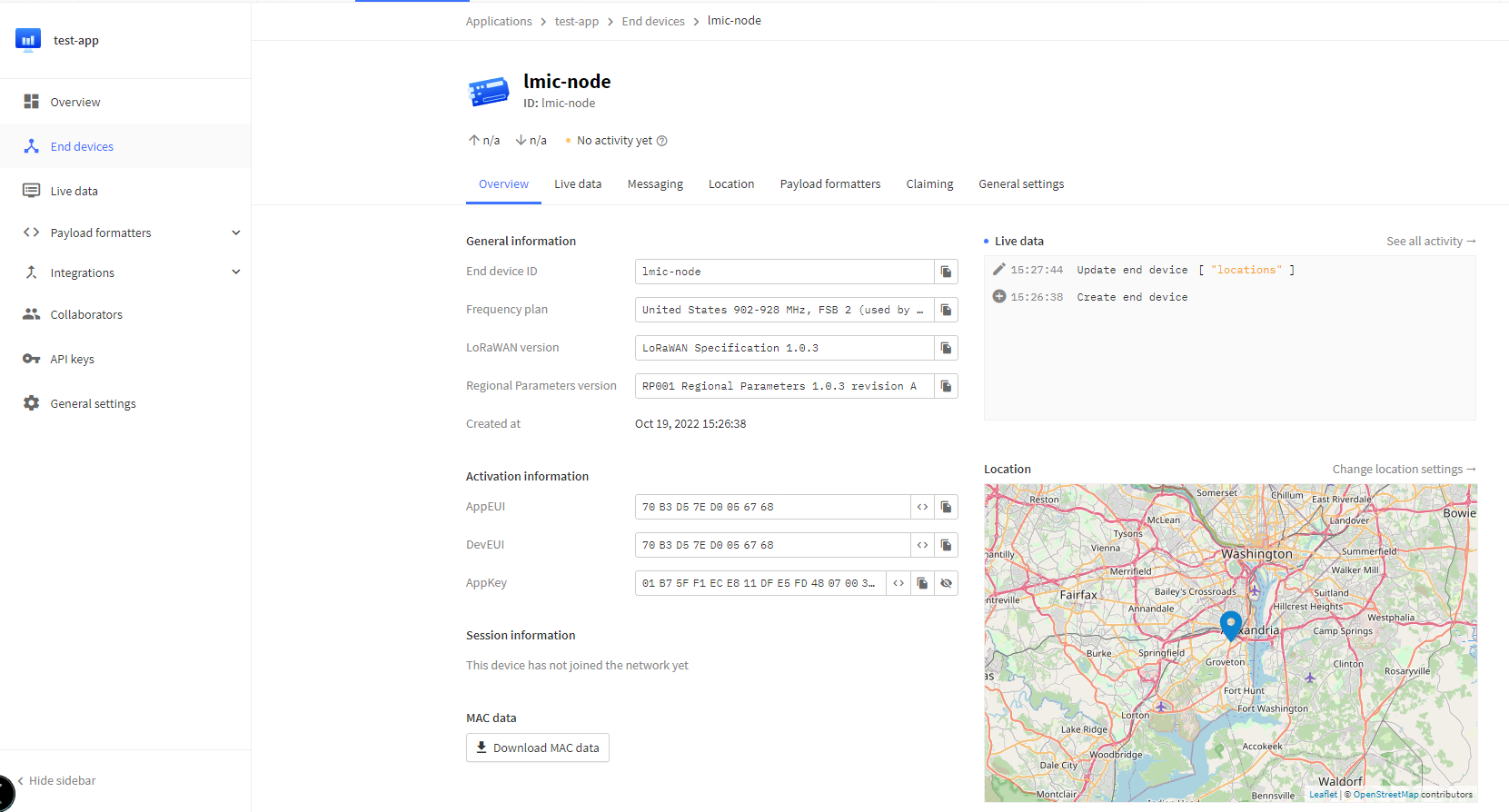
Task: Click the blue location marker on map
Action: (1230, 625)
